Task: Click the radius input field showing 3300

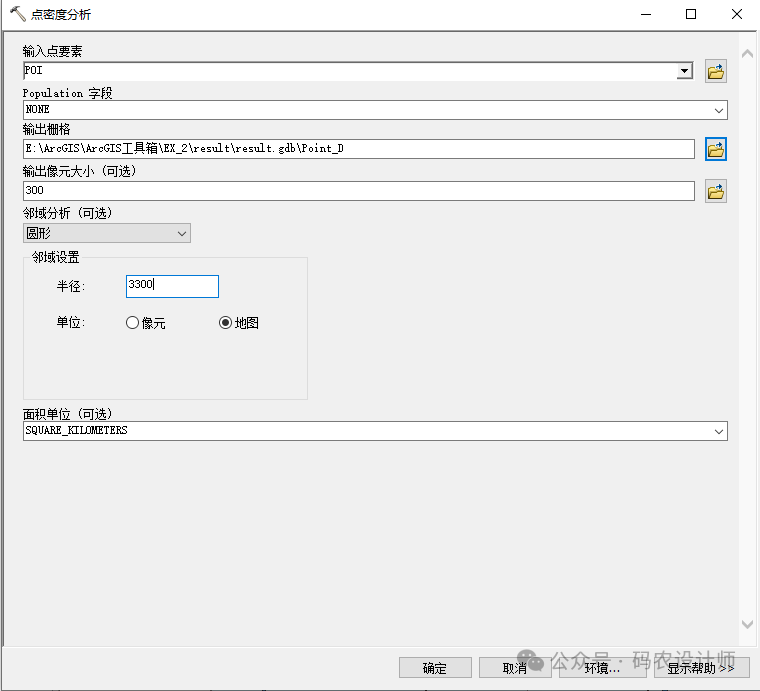Action: coord(172,286)
